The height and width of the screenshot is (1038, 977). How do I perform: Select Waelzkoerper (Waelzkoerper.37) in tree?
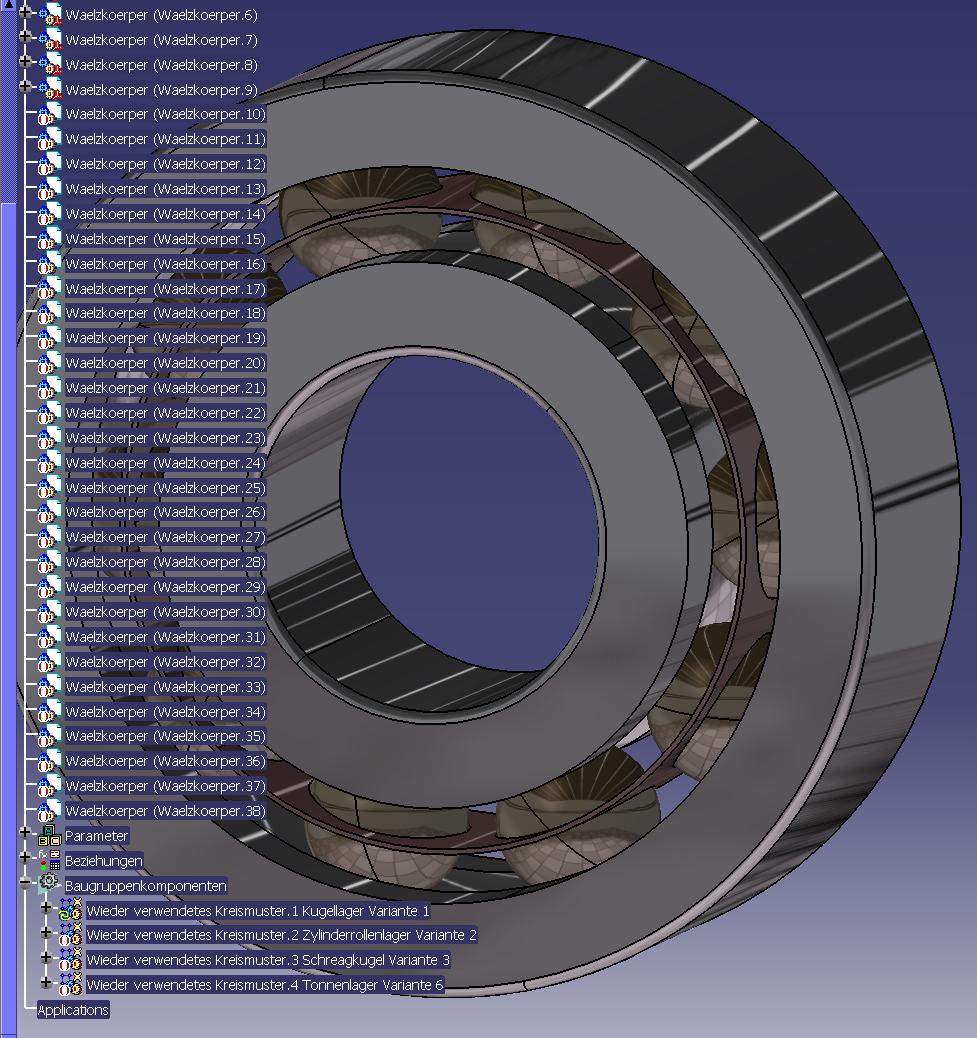(x=165, y=786)
